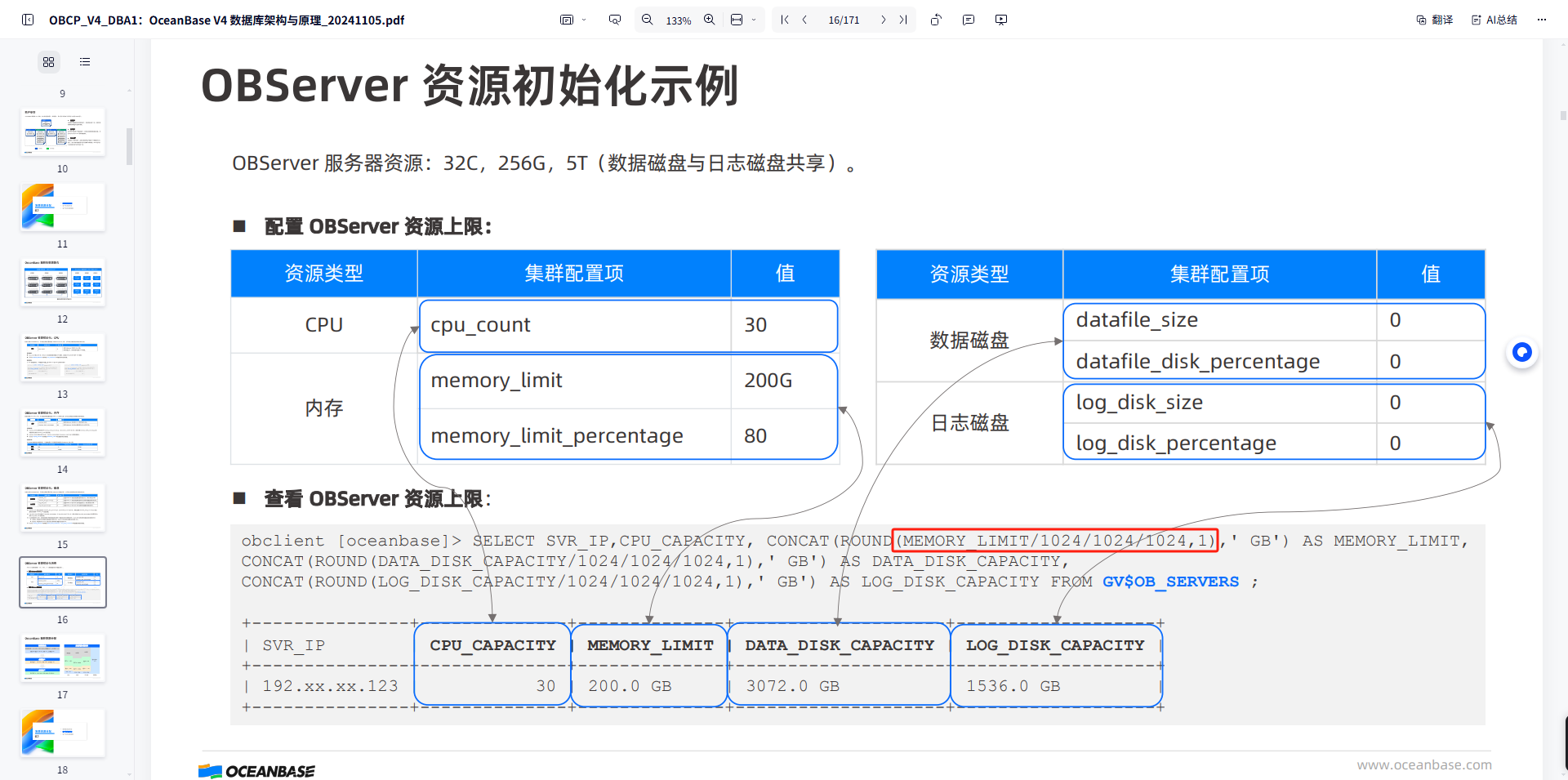Click the www.oceanbase.com footer link
Viewport: 1568px width, 780px height.
[x=1424, y=765]
